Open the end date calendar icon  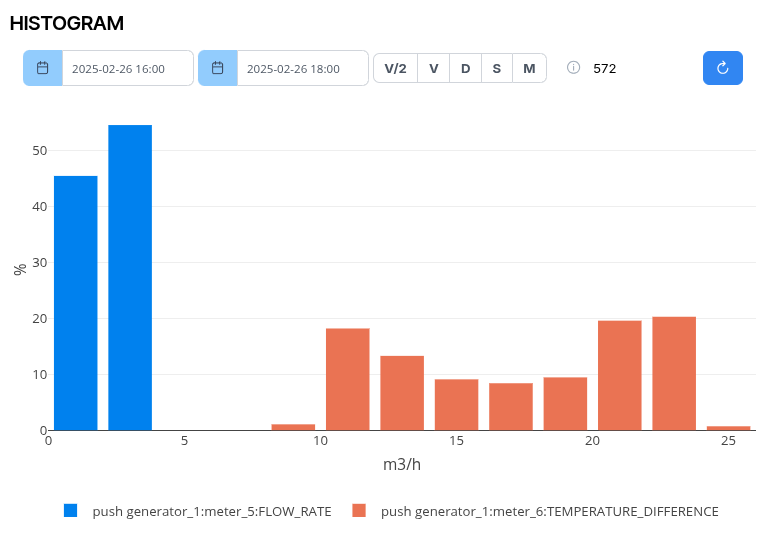(x=217, y=68)
